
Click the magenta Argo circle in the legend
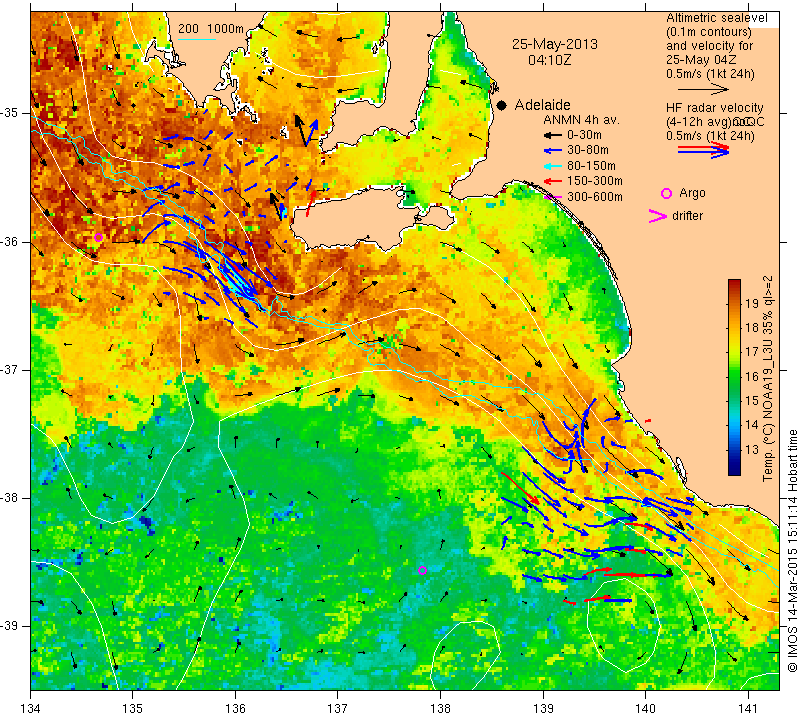pyautogui.click(x=666, y=193)
